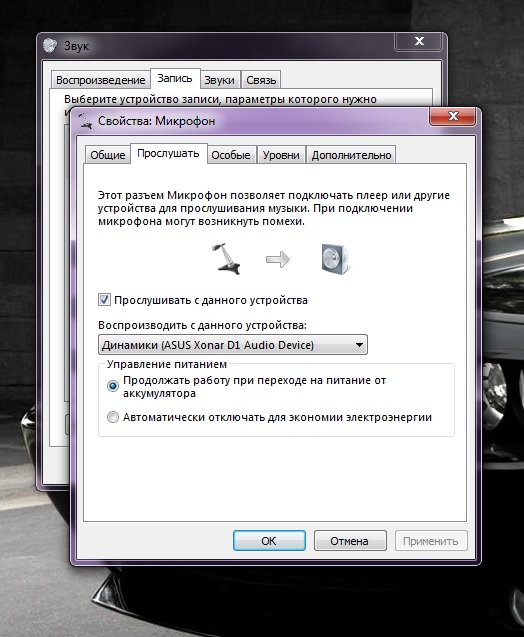
Task: Click the description text about разъем Микрофон
Action: click(273, 208)
